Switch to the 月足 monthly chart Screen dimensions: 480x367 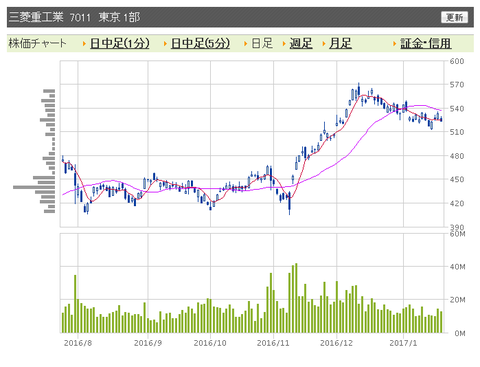340,43
